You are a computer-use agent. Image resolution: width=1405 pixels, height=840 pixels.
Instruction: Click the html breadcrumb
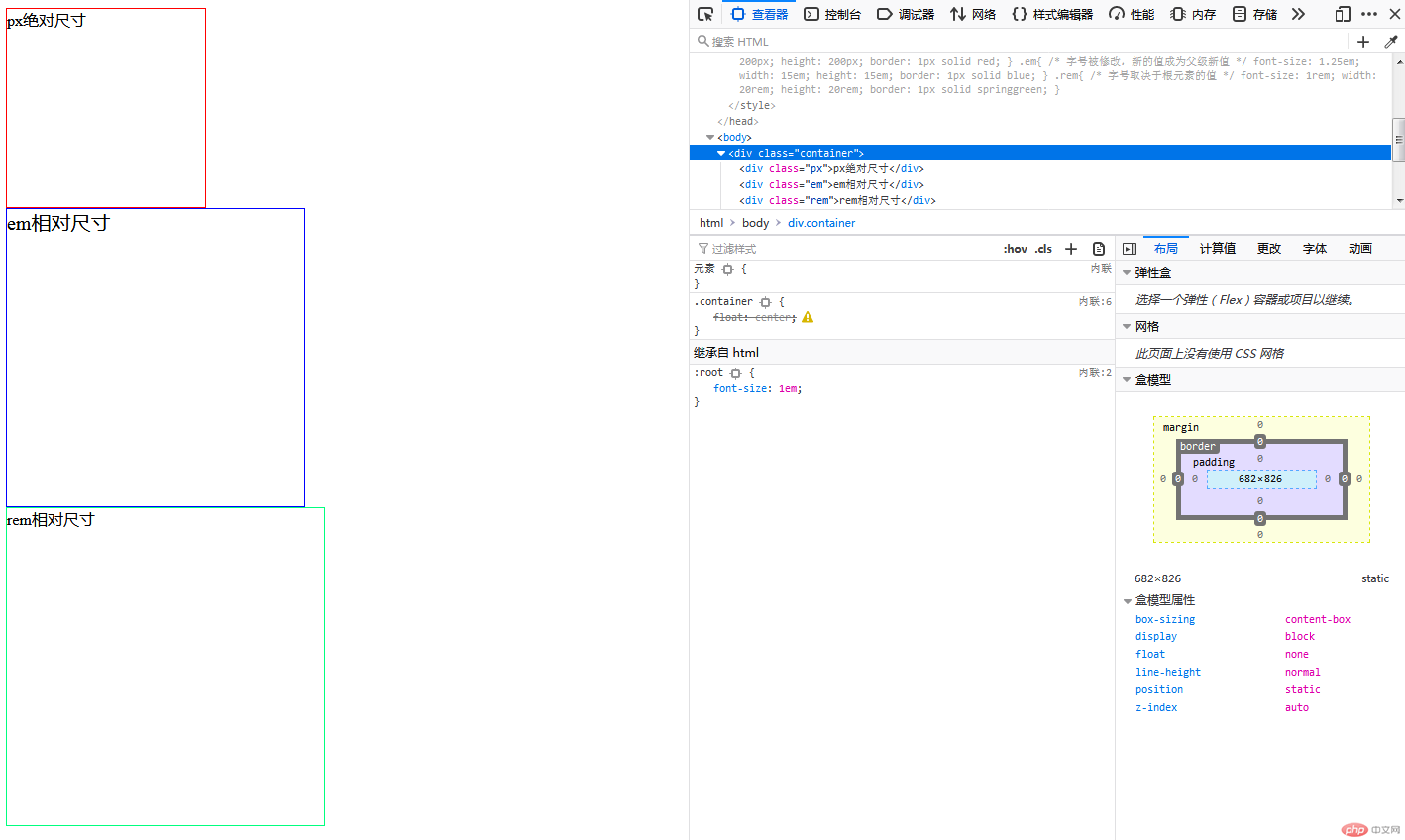tap(711, 223)
